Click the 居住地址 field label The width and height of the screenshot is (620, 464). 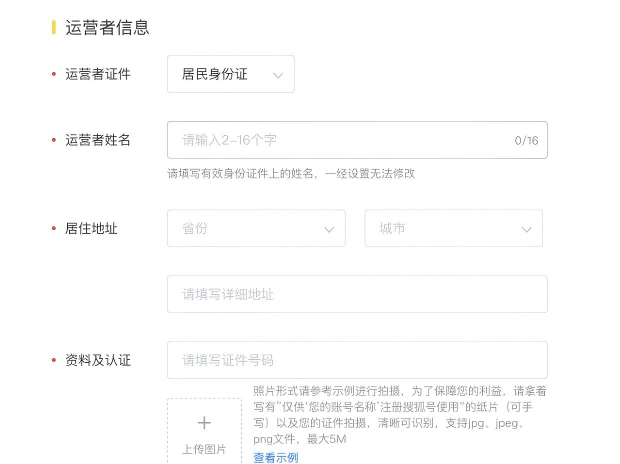click(x=91, y=228)
